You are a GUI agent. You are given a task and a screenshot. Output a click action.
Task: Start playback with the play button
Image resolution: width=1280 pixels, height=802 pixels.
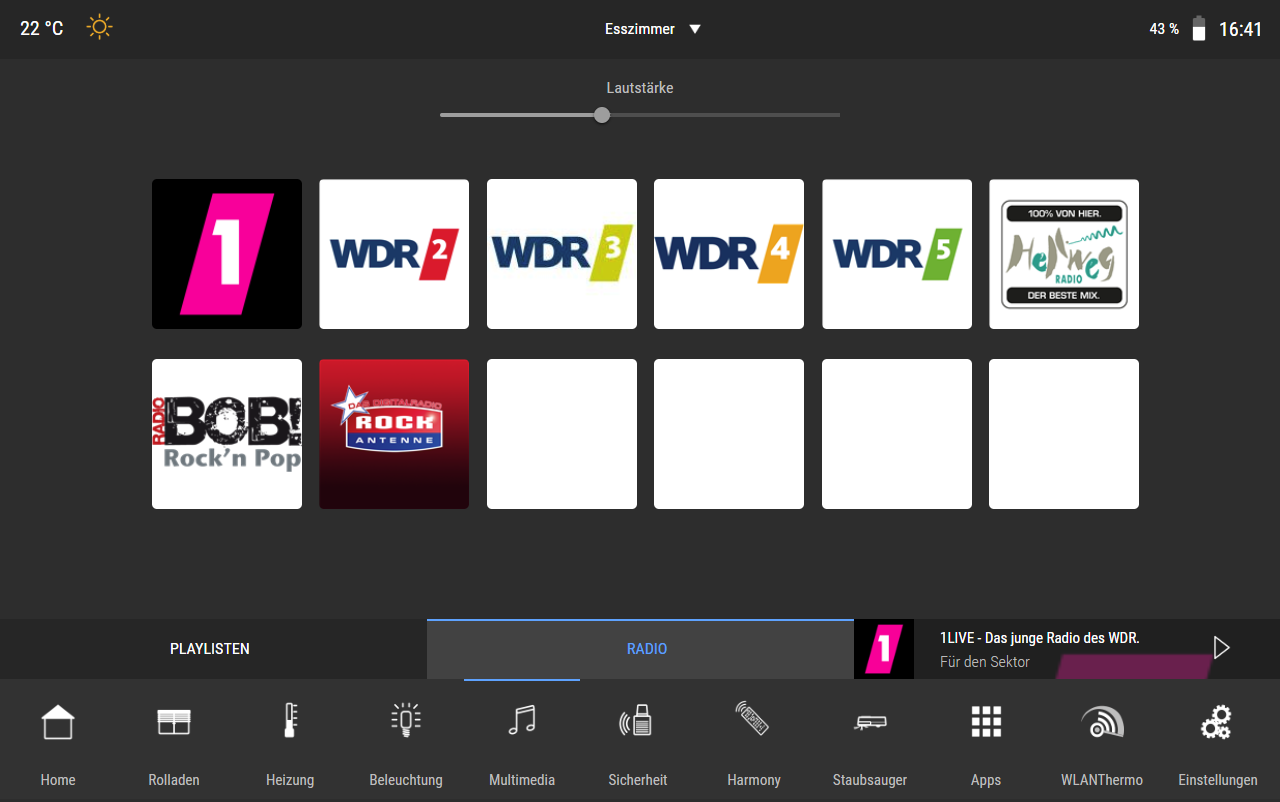pos(1221,648)
